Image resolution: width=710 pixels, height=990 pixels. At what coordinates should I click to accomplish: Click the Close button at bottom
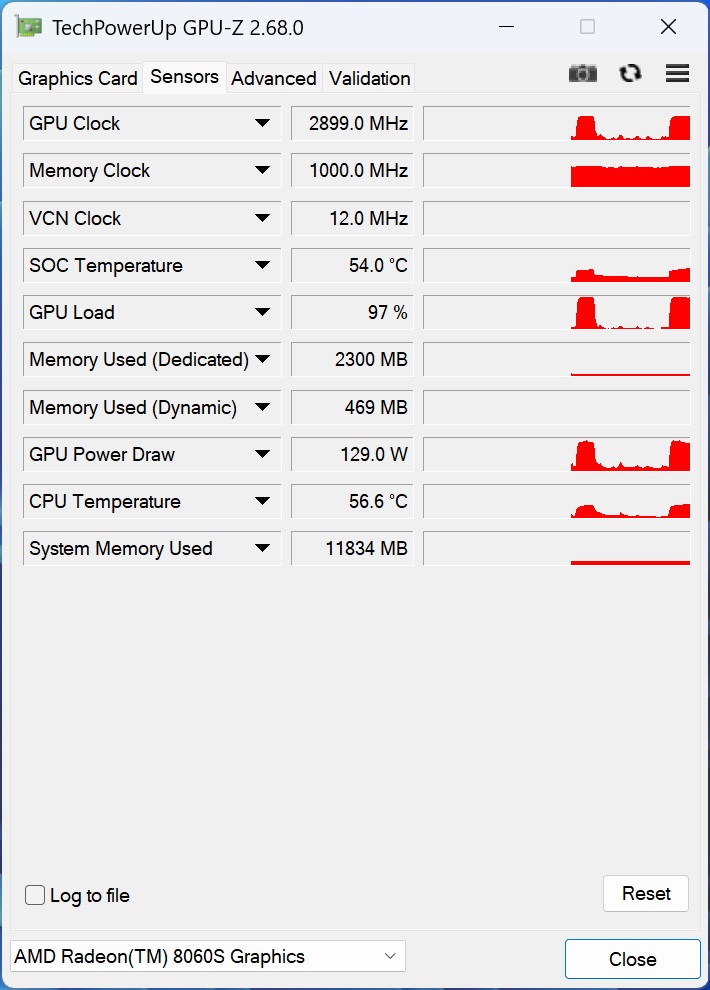[632, 959]
